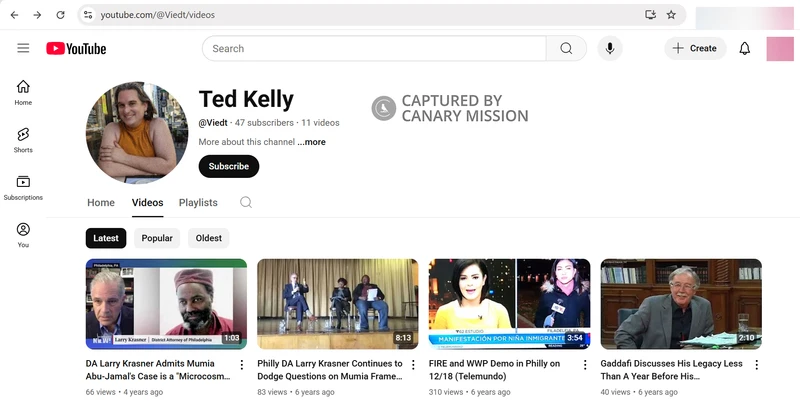This screenshot has width=800, height=411.
Task: Select the Oldest sort chip
Action: pos(209,238)
